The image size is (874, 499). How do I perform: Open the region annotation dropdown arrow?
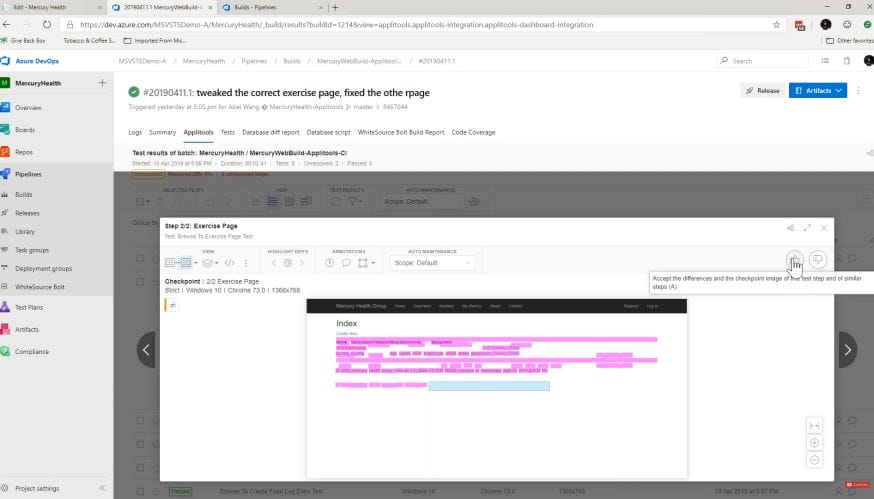[373, 263]
